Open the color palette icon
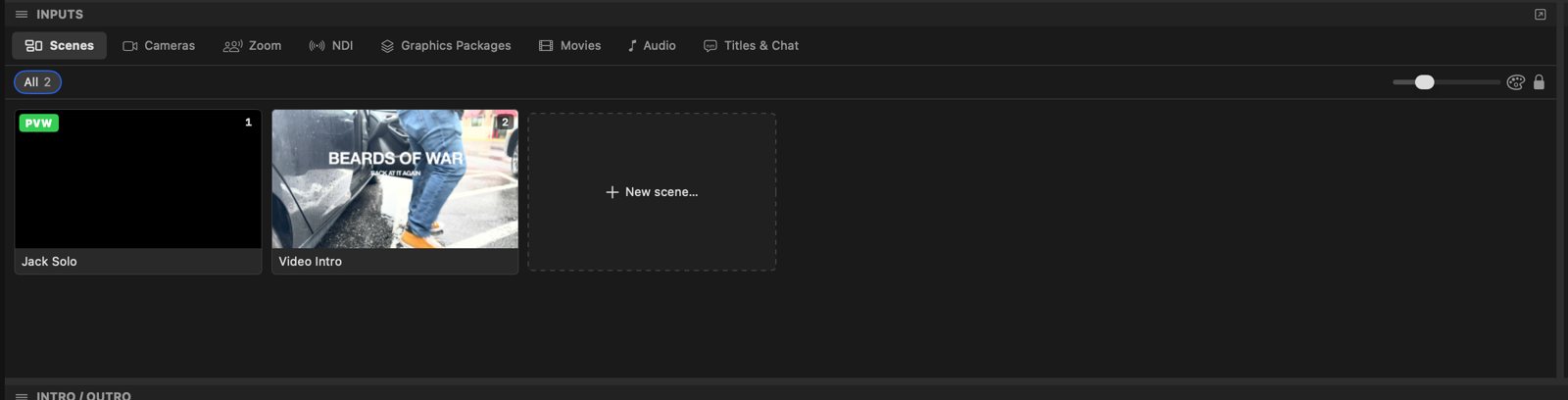This screenshot has height=400, width=1568. [1516, 82]
